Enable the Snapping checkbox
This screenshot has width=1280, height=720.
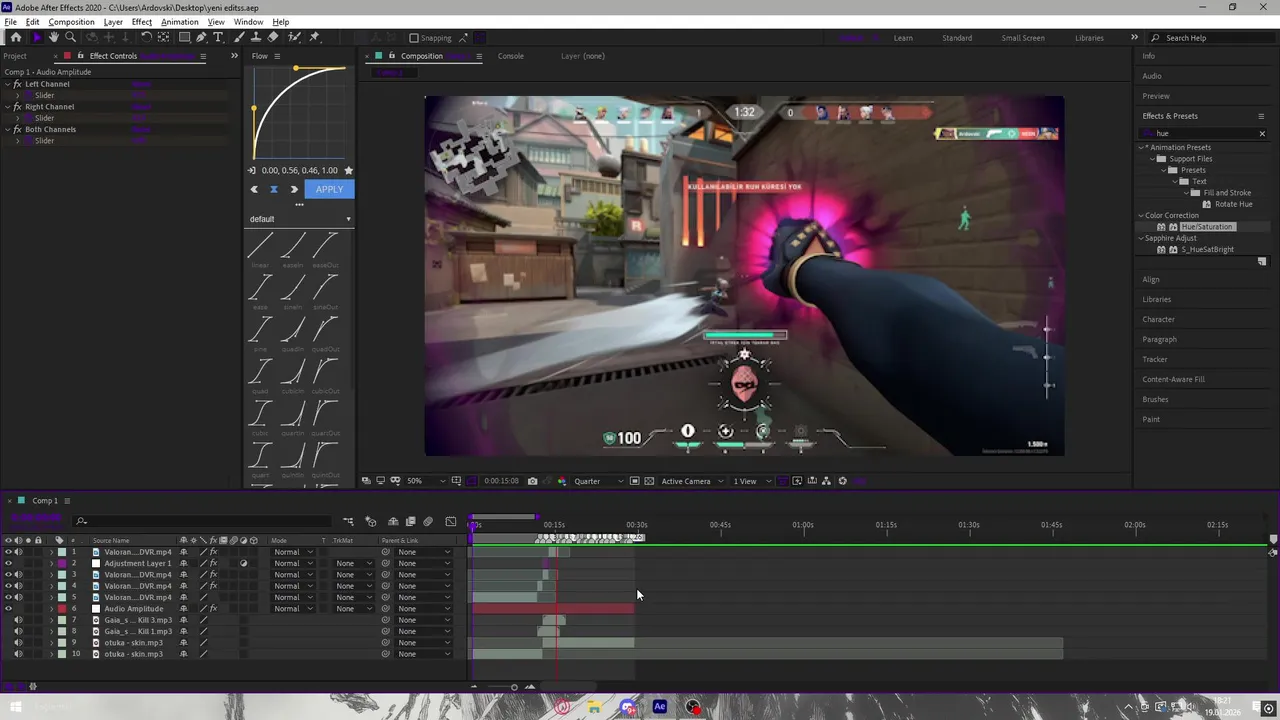coord(414,38)
